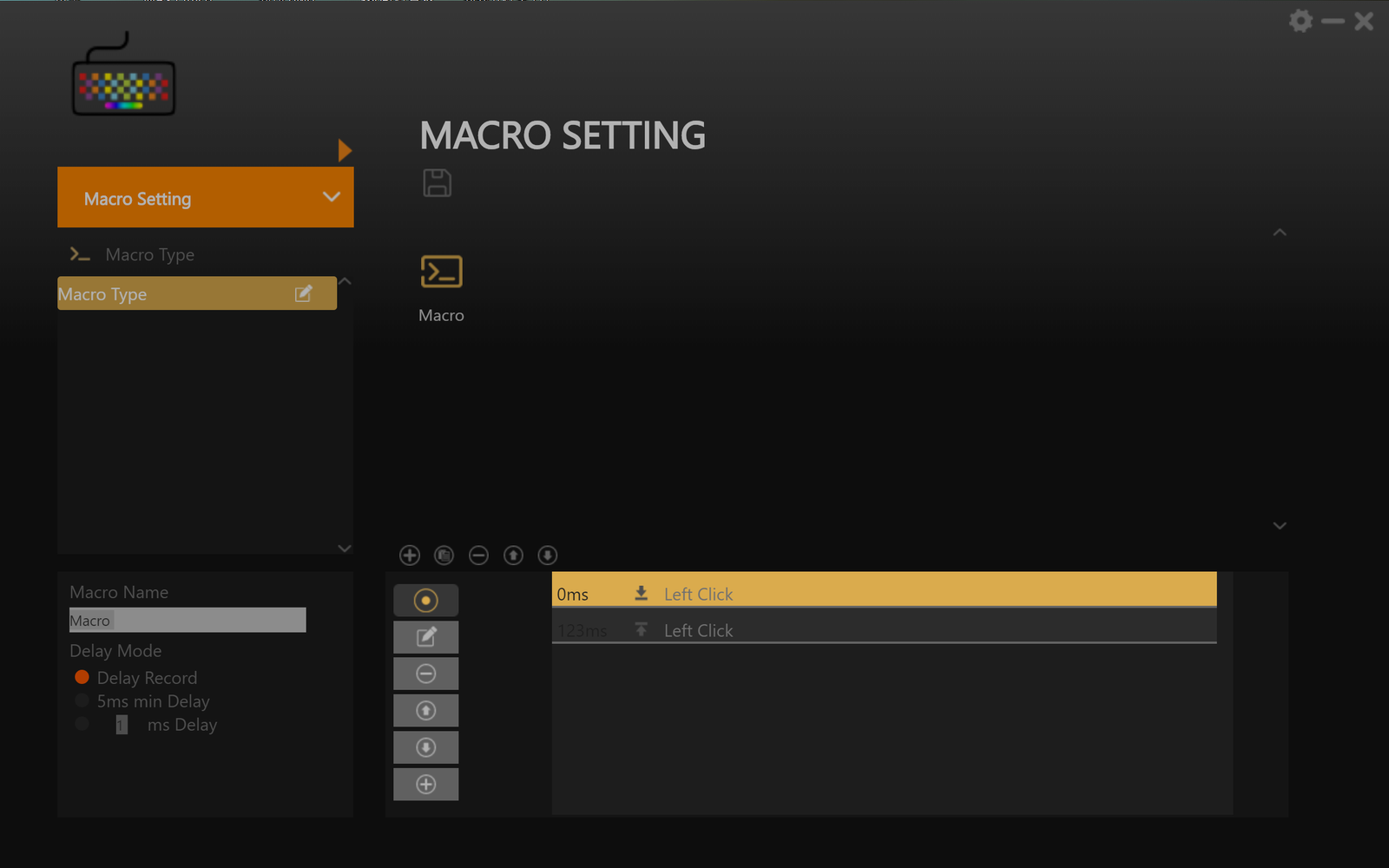Select the Macro Type entry in the macro list
Image resolution: width=1389 pixels, height=868 pixels.
click(x=174, y=294)
